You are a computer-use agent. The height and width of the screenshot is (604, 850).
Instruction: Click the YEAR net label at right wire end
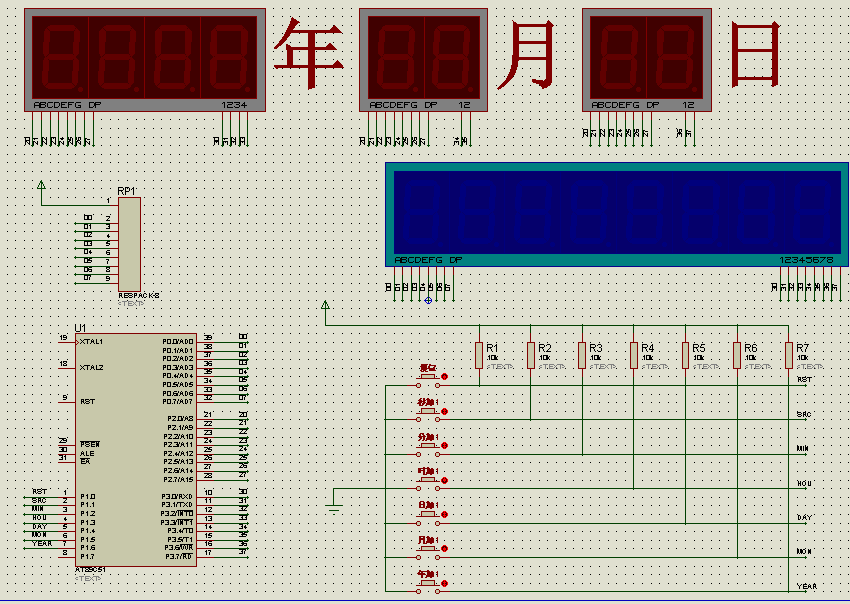807,586
